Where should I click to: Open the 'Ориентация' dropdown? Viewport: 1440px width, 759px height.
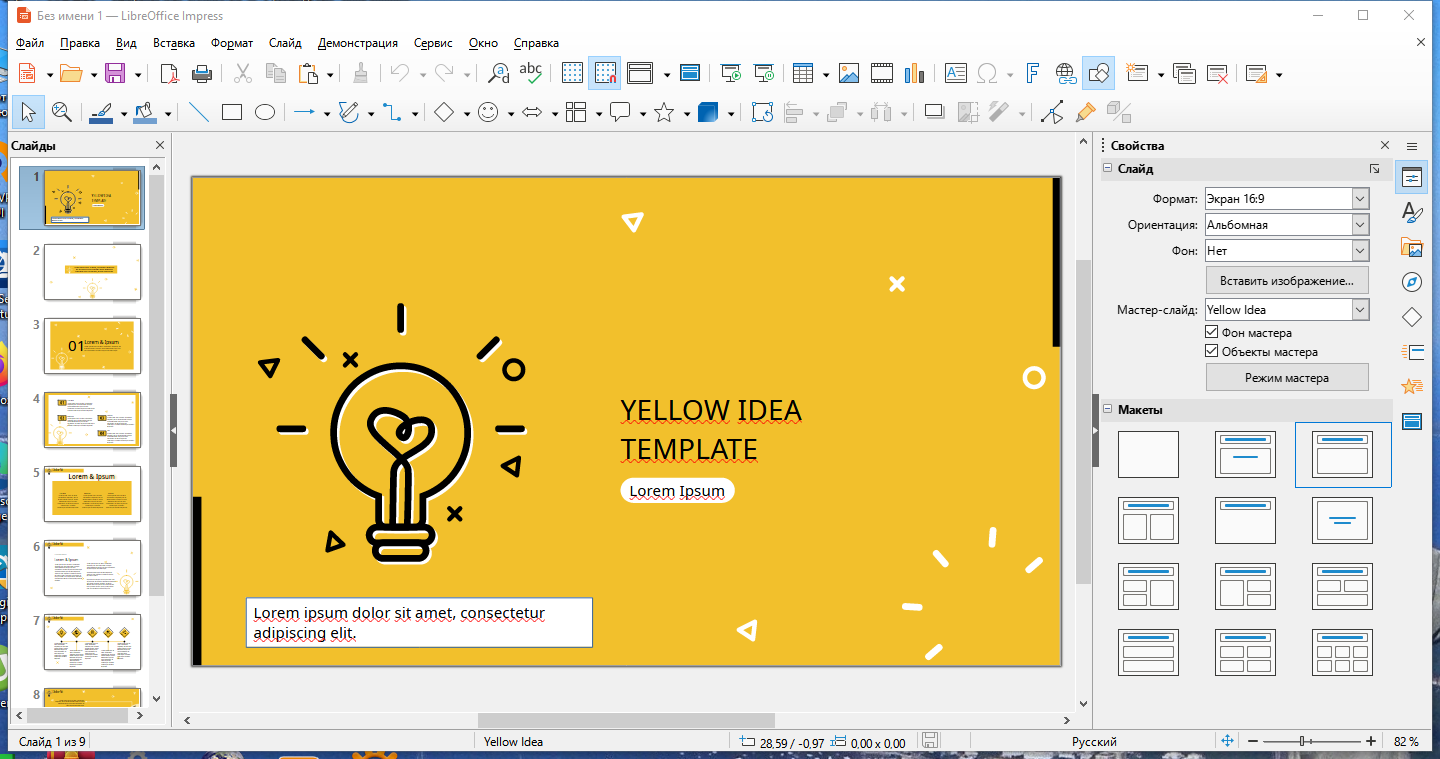(1286, 225)
